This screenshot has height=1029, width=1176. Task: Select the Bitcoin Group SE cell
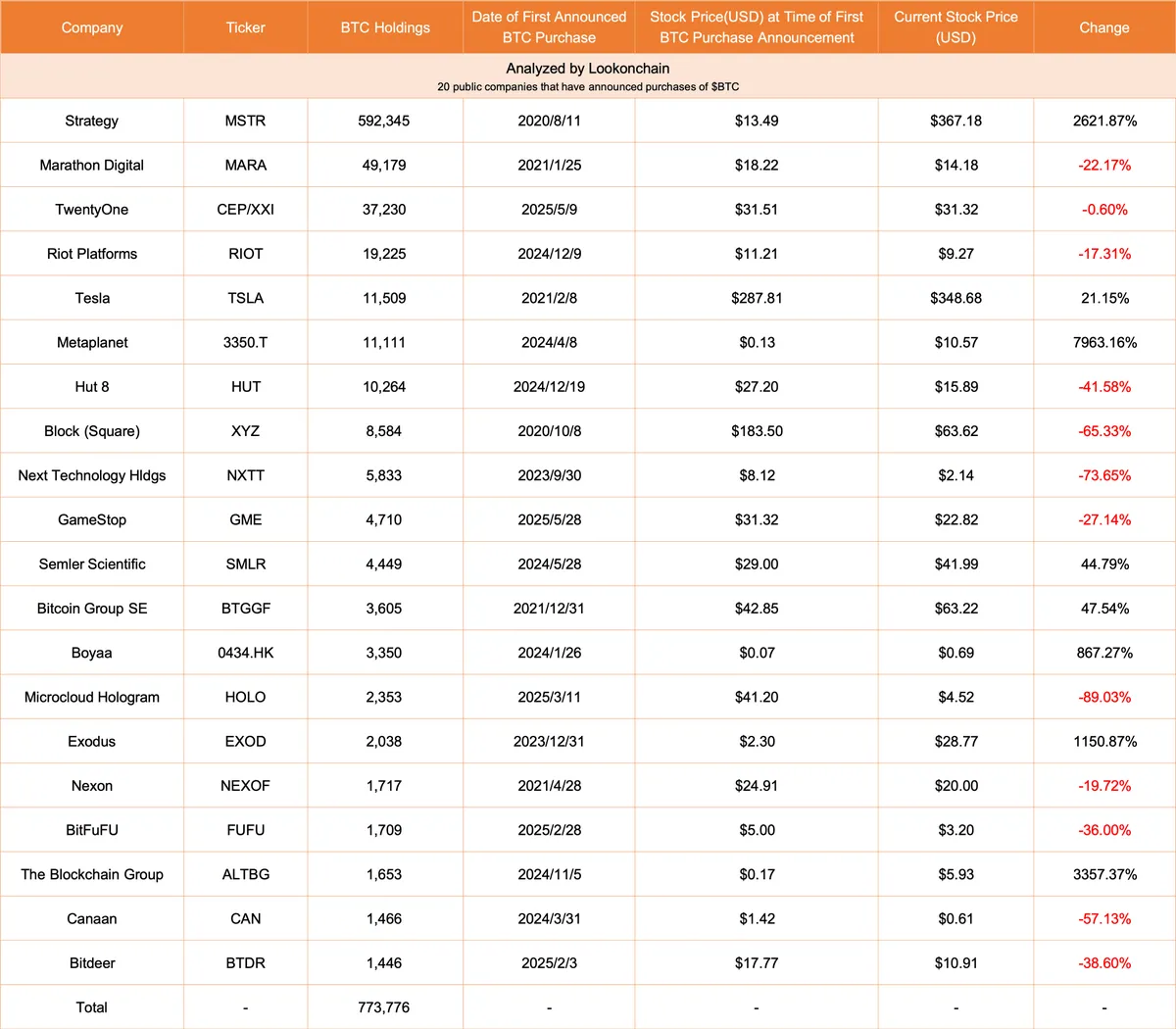(x=92, y=609)
